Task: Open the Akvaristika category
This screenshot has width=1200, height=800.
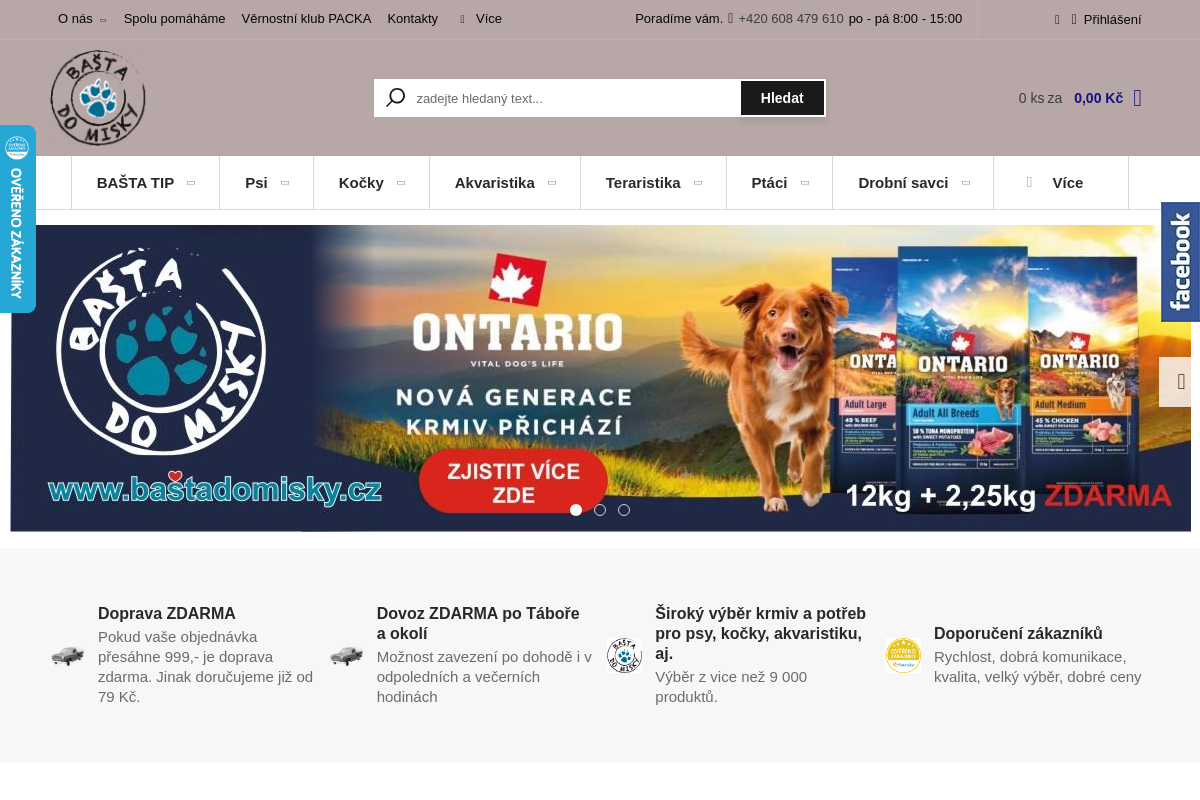Action: (495, 183)
